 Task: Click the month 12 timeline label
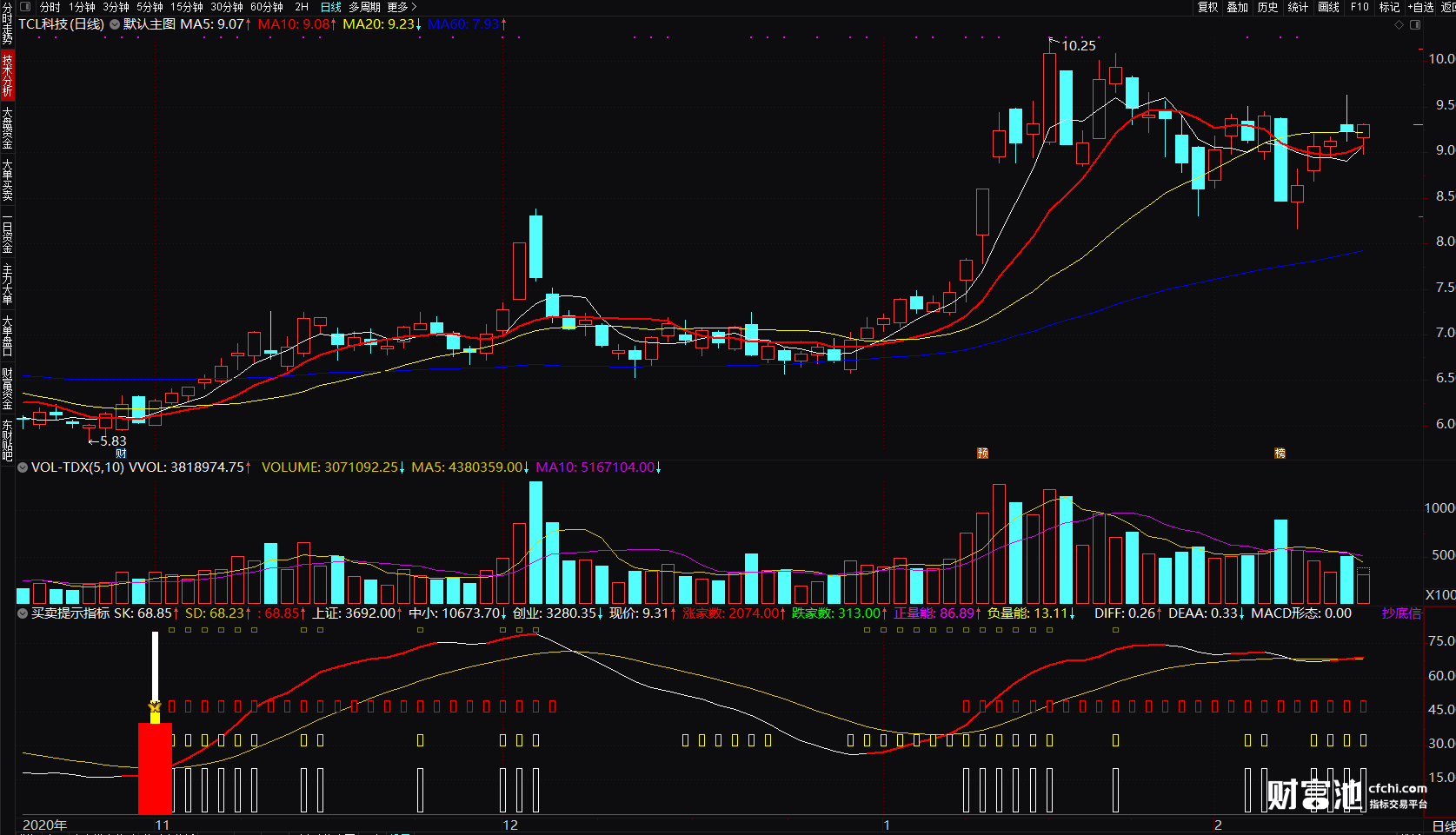[510, 825]
